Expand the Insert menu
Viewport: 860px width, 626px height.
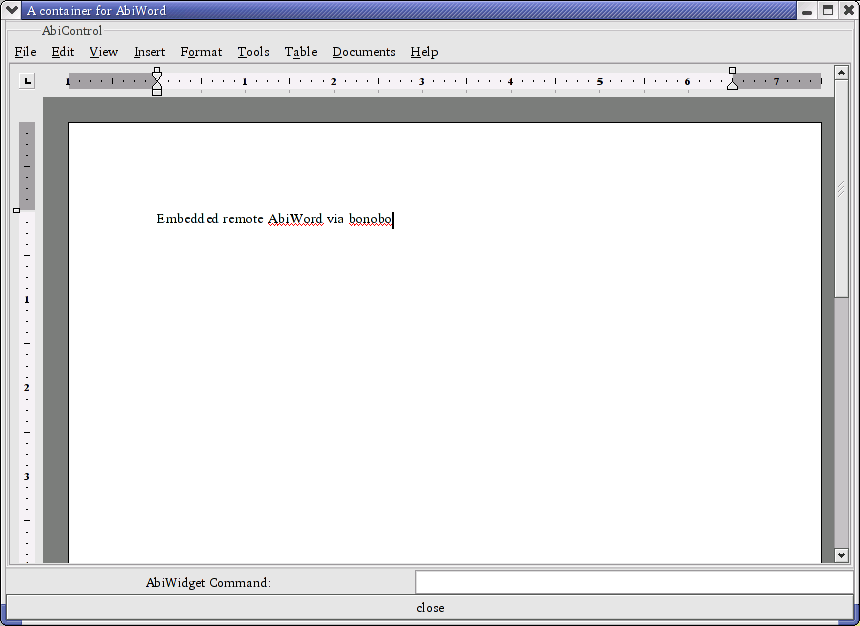click(149, 52)
